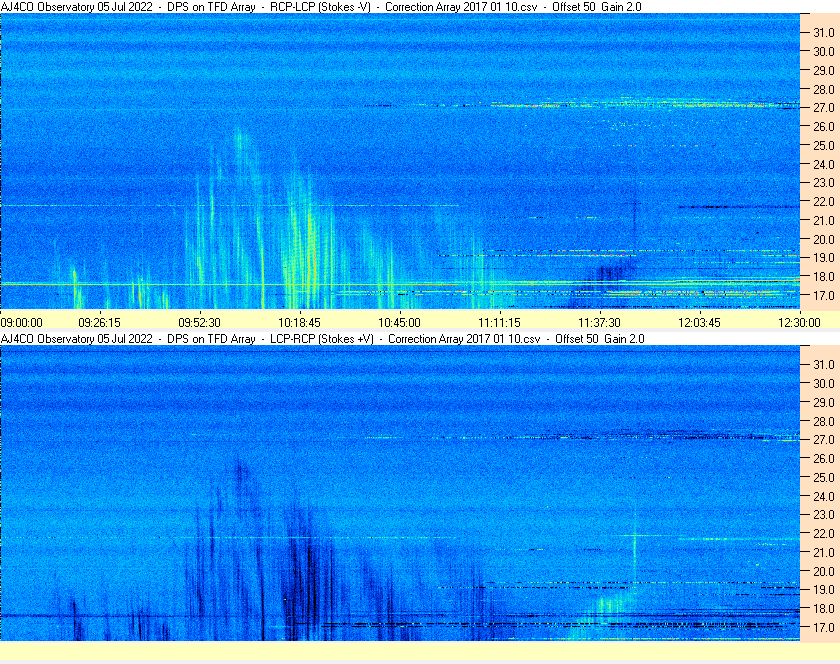Viewport: 840px width, 664px height.
Task: Click the 10:18:45 time axis label
Action: pyautogui.click(x=299, y=323)
